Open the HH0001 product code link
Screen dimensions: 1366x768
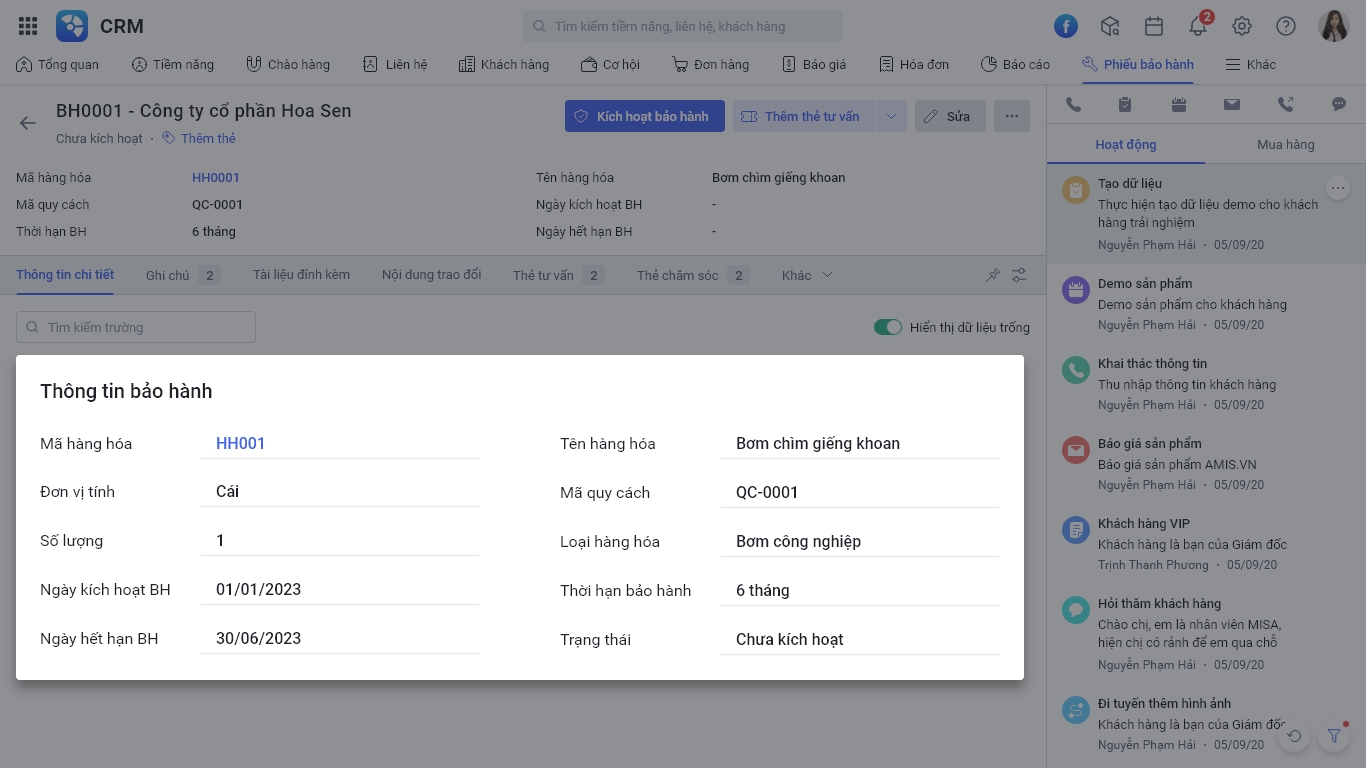click(216, 177)
